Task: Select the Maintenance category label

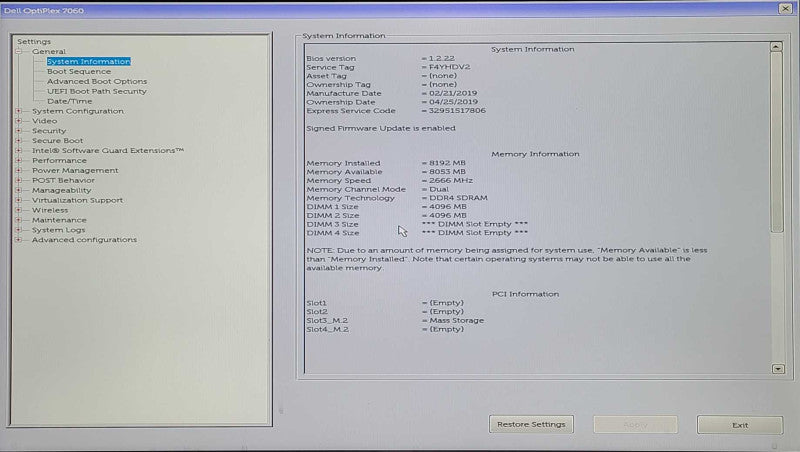Action: 59,220
